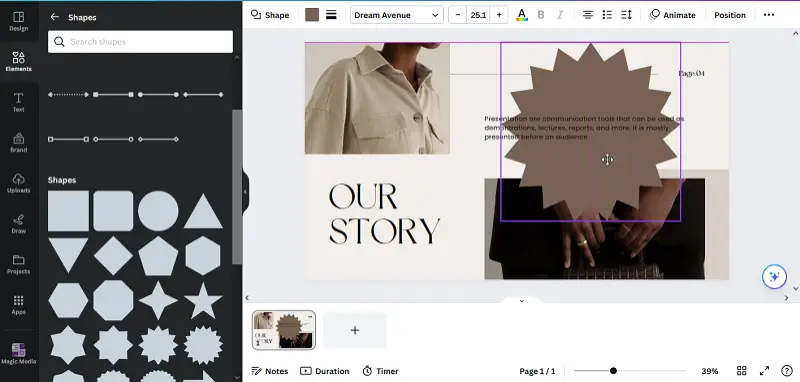Select the rounded square shape
Viewport: 800px width, 382px height.
pos(113,211)
